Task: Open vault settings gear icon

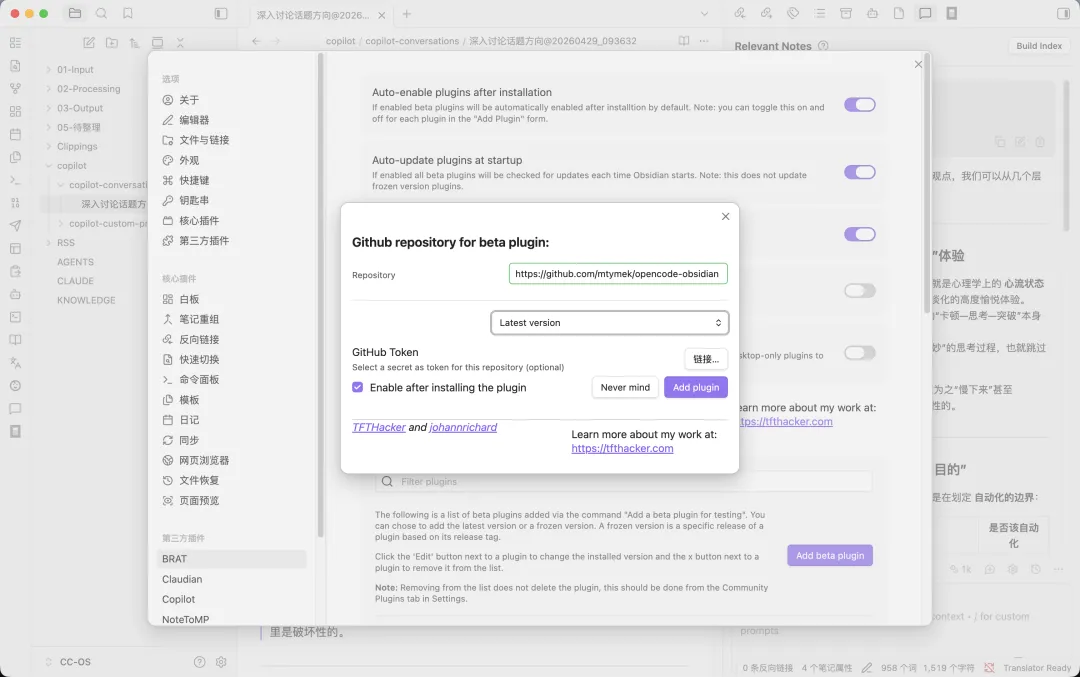Action: click(x=221, y=662)
